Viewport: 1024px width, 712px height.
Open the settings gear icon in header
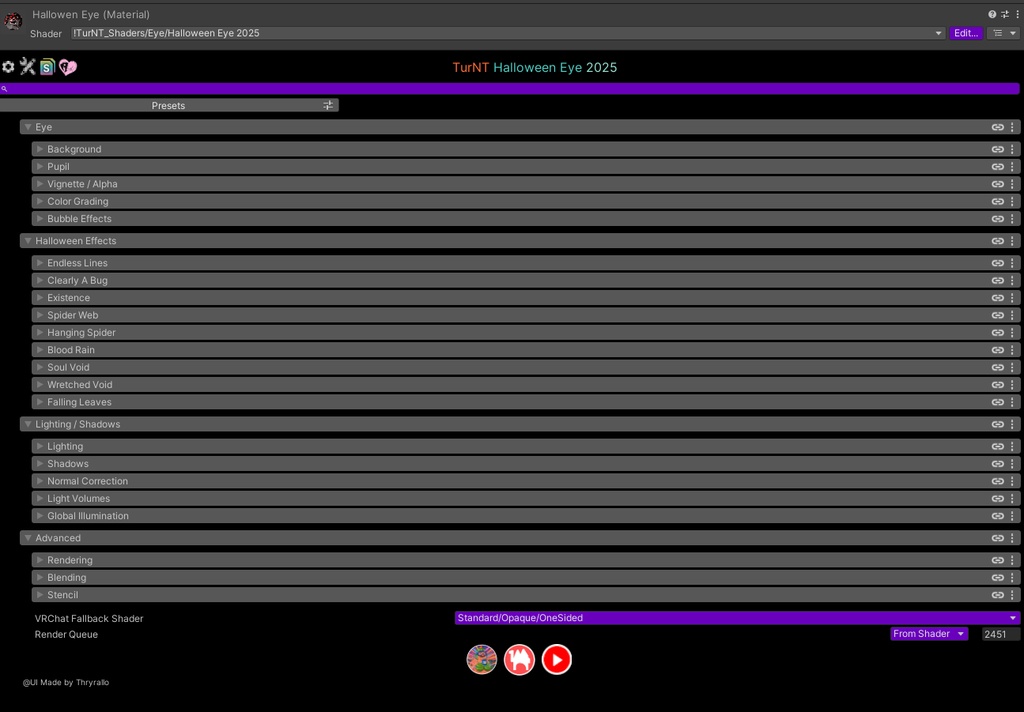point(8,67)
